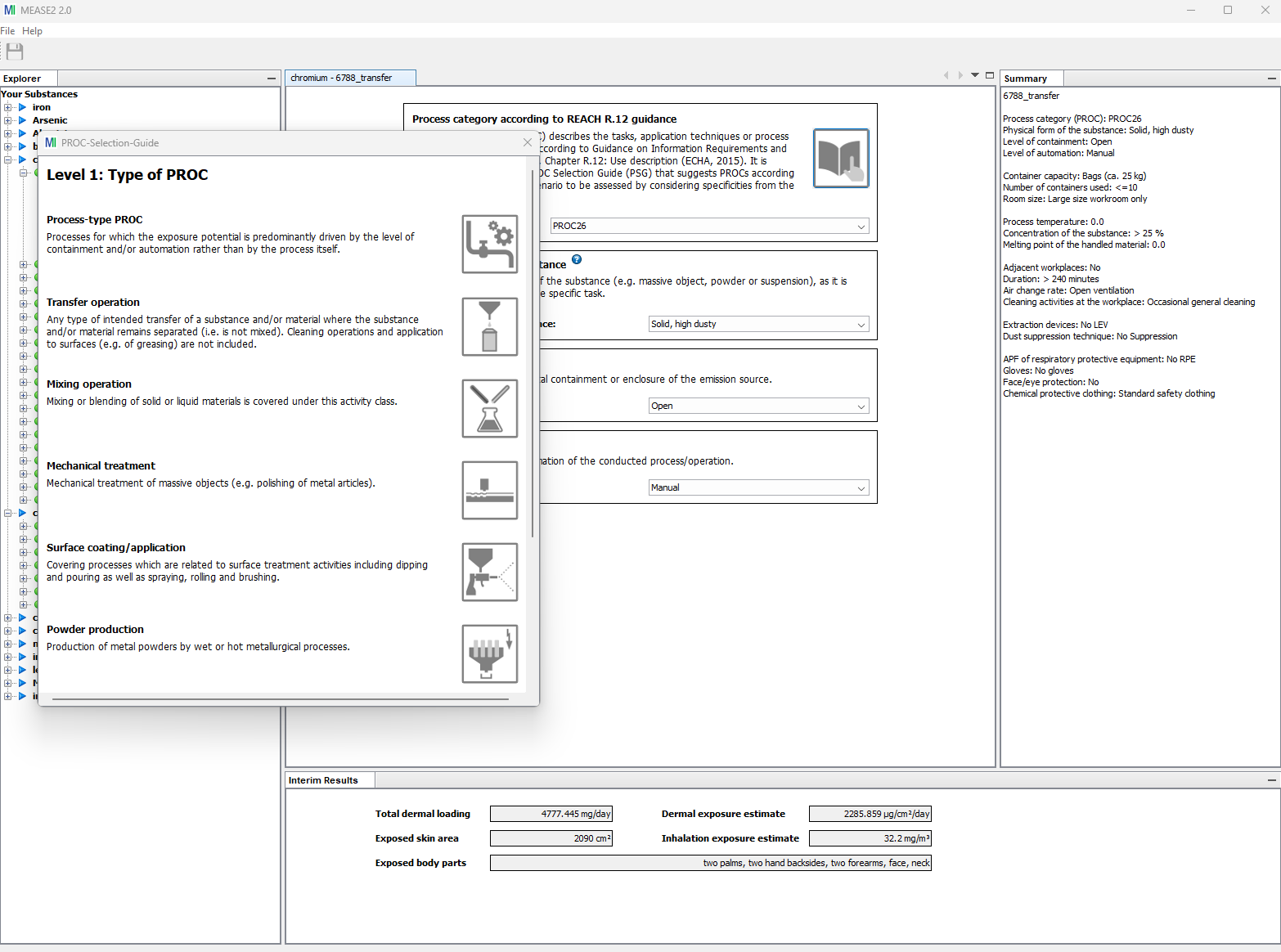Screen dimensions: 1281x952
Task: Open the 'Solid, high dusty' physical form dropdown
Action: [861, 324]
